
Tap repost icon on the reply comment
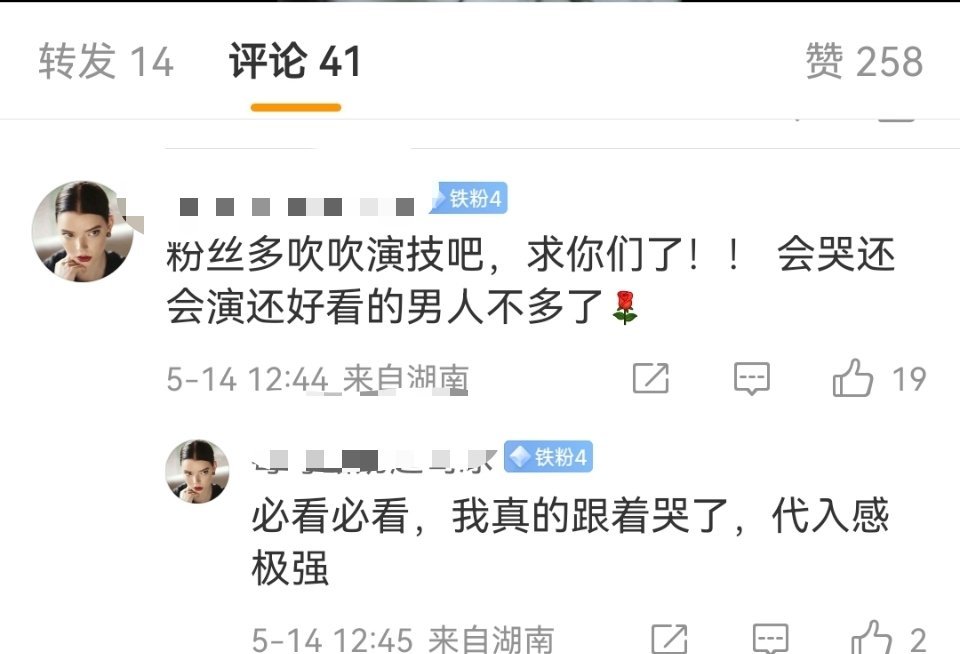coord(669,639)
